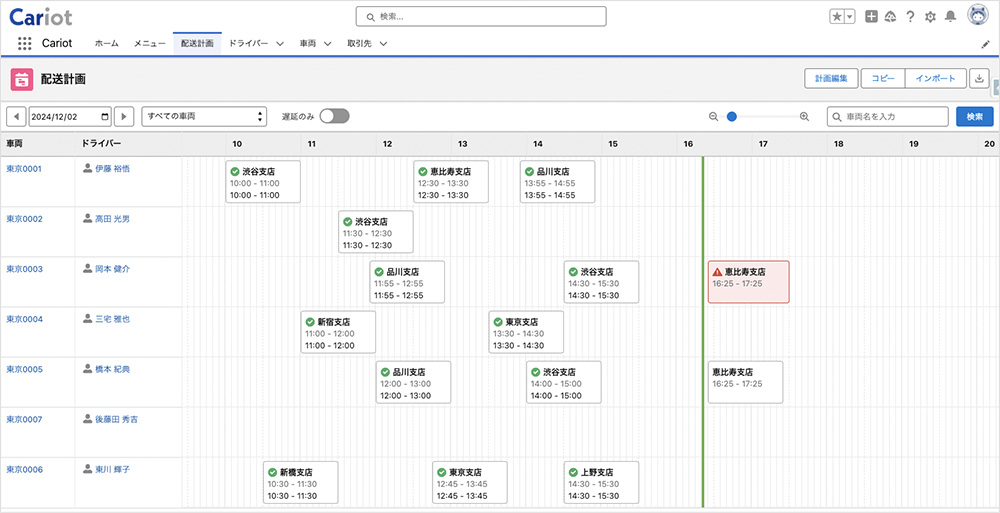1000x513 pixels.
Task: Open the user profile avatar
Action: tap(977, 15)
